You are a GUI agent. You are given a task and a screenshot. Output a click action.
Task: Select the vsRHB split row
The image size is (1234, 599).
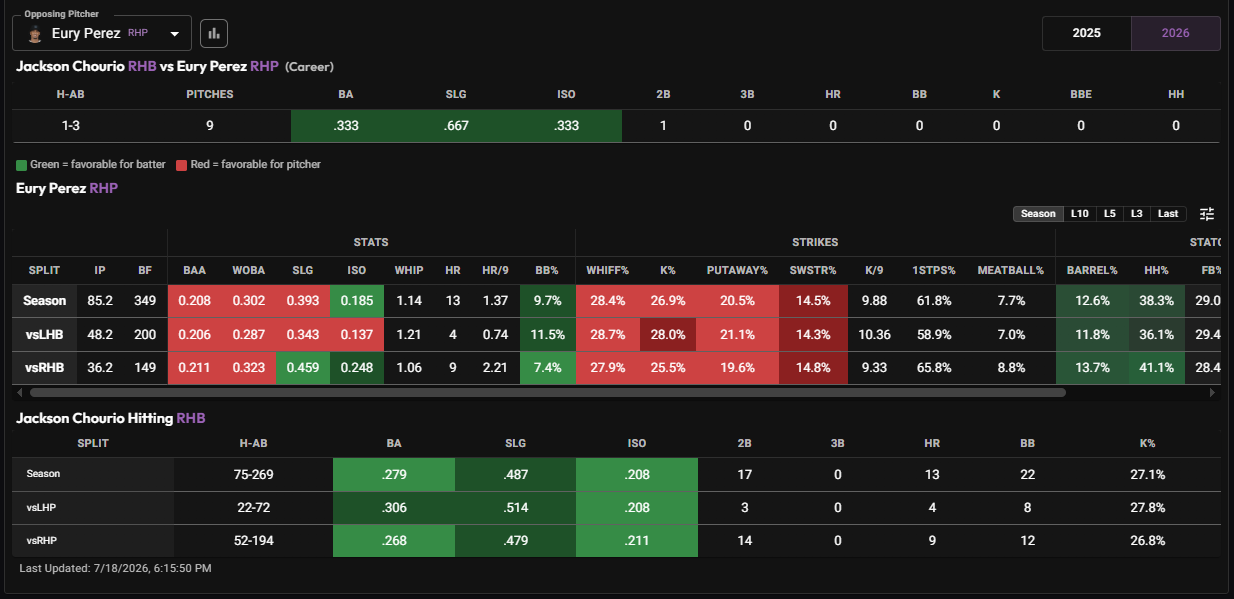(616, 367)
